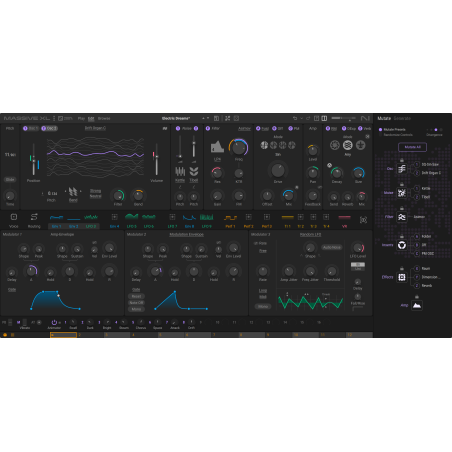Click the Filter mutate icon in Mutate panel

pos(402,217)
